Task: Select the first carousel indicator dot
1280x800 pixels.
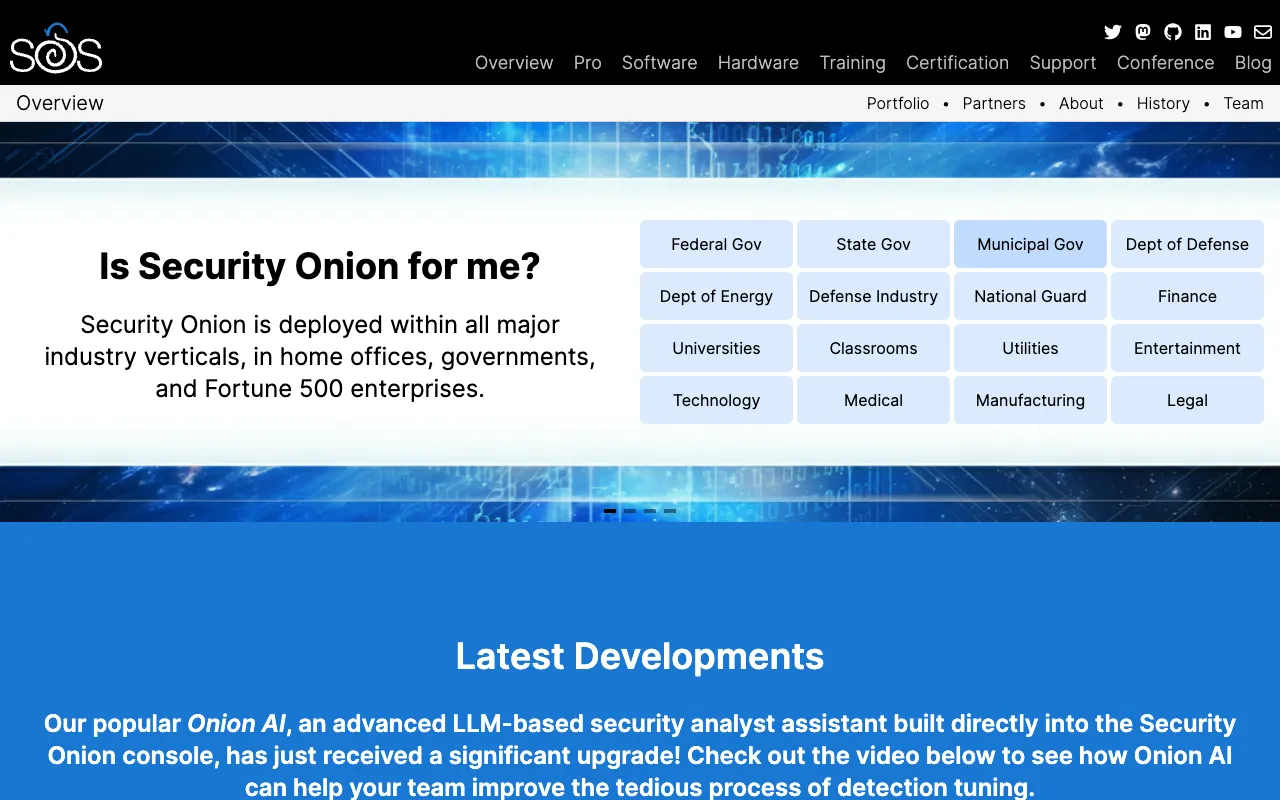Action: pyautogui.click(x=609, y=510)
